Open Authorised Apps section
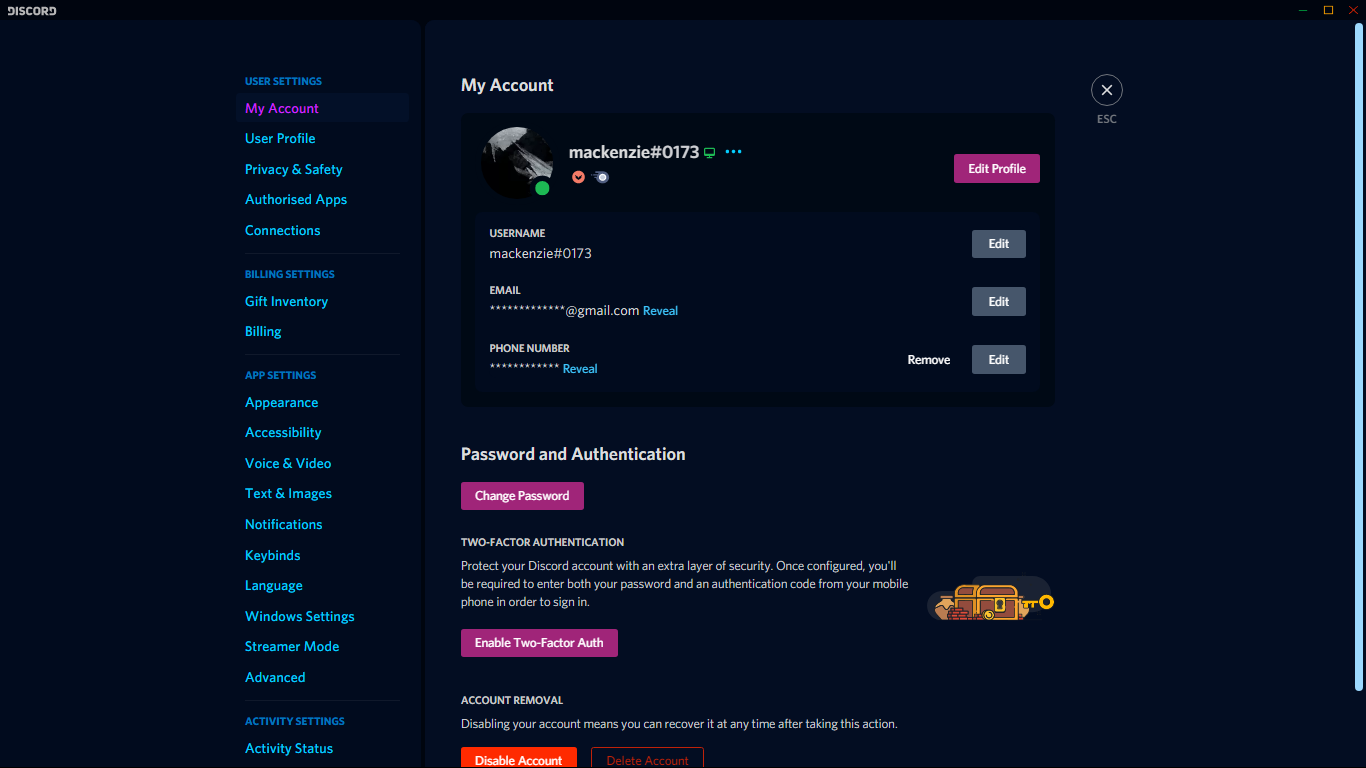The width and height of the screenshot is (1366, 768). point(323,200)
